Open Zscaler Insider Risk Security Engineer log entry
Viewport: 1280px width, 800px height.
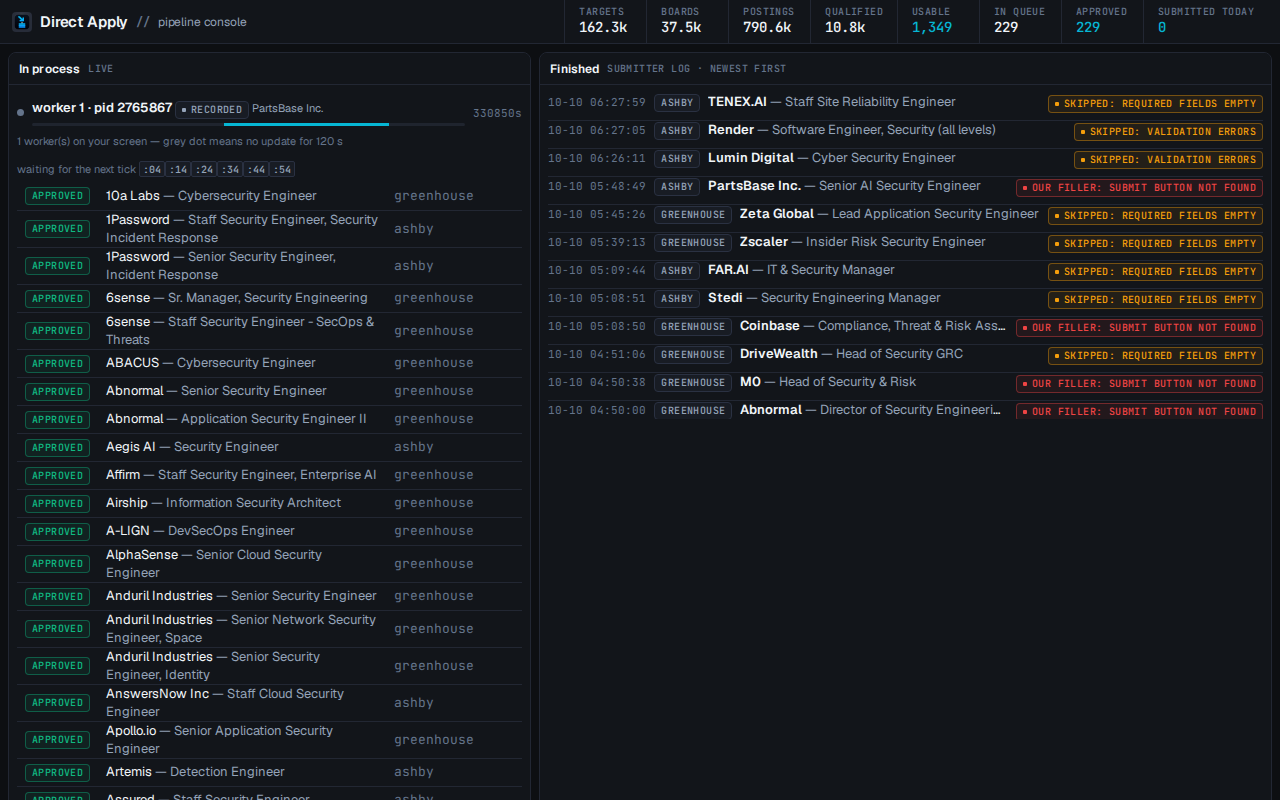pos(905,242)
